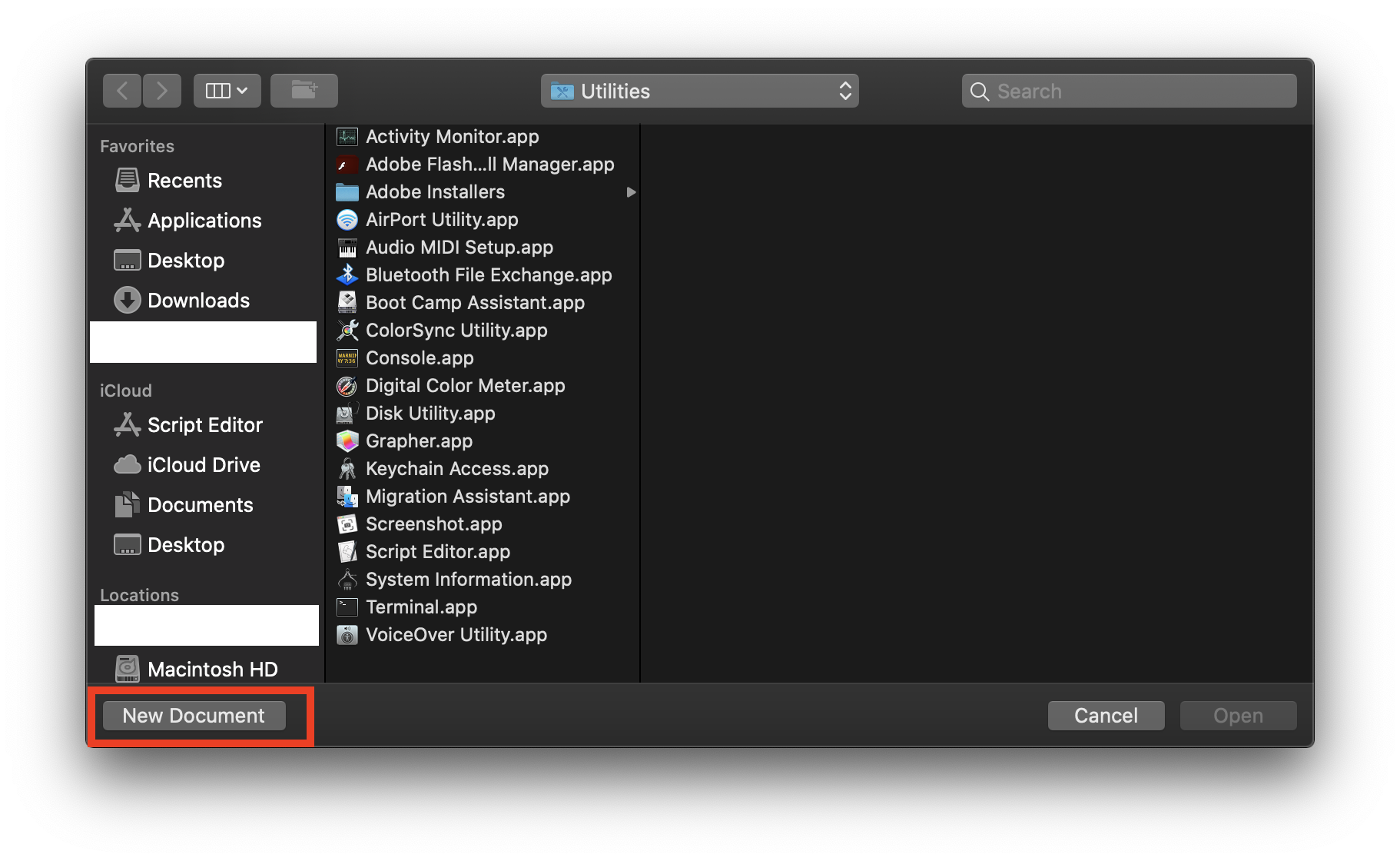Open iCloud Drive from the sidebar
This screenshot has width=1400, height=861.
click(x=203, y=464)
